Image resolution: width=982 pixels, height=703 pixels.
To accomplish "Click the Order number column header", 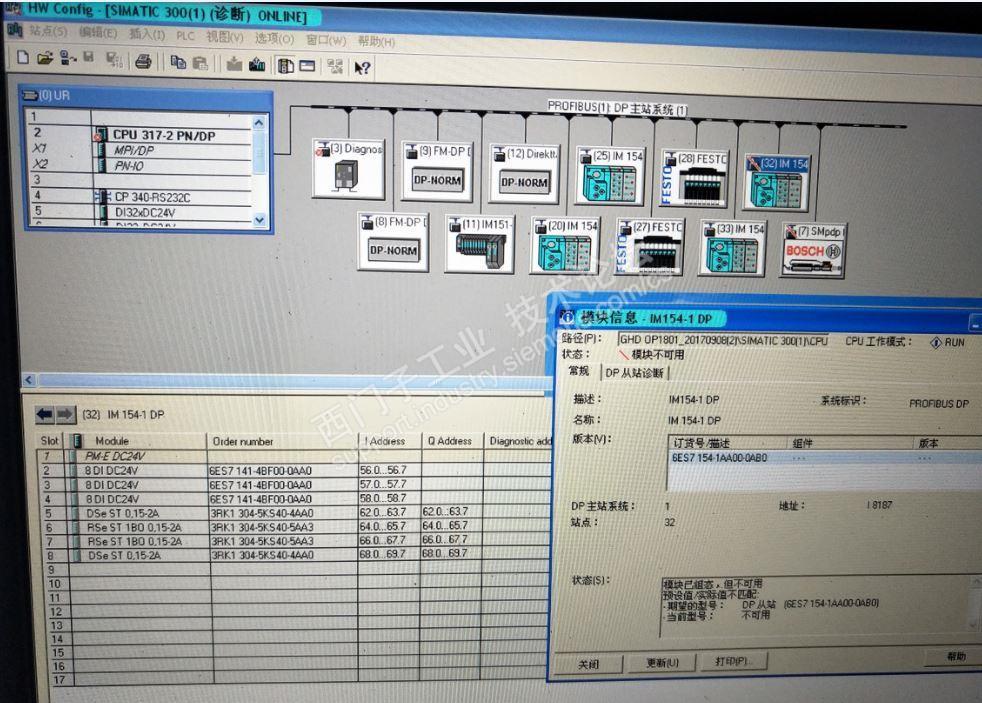I will [x=282, y=441].
